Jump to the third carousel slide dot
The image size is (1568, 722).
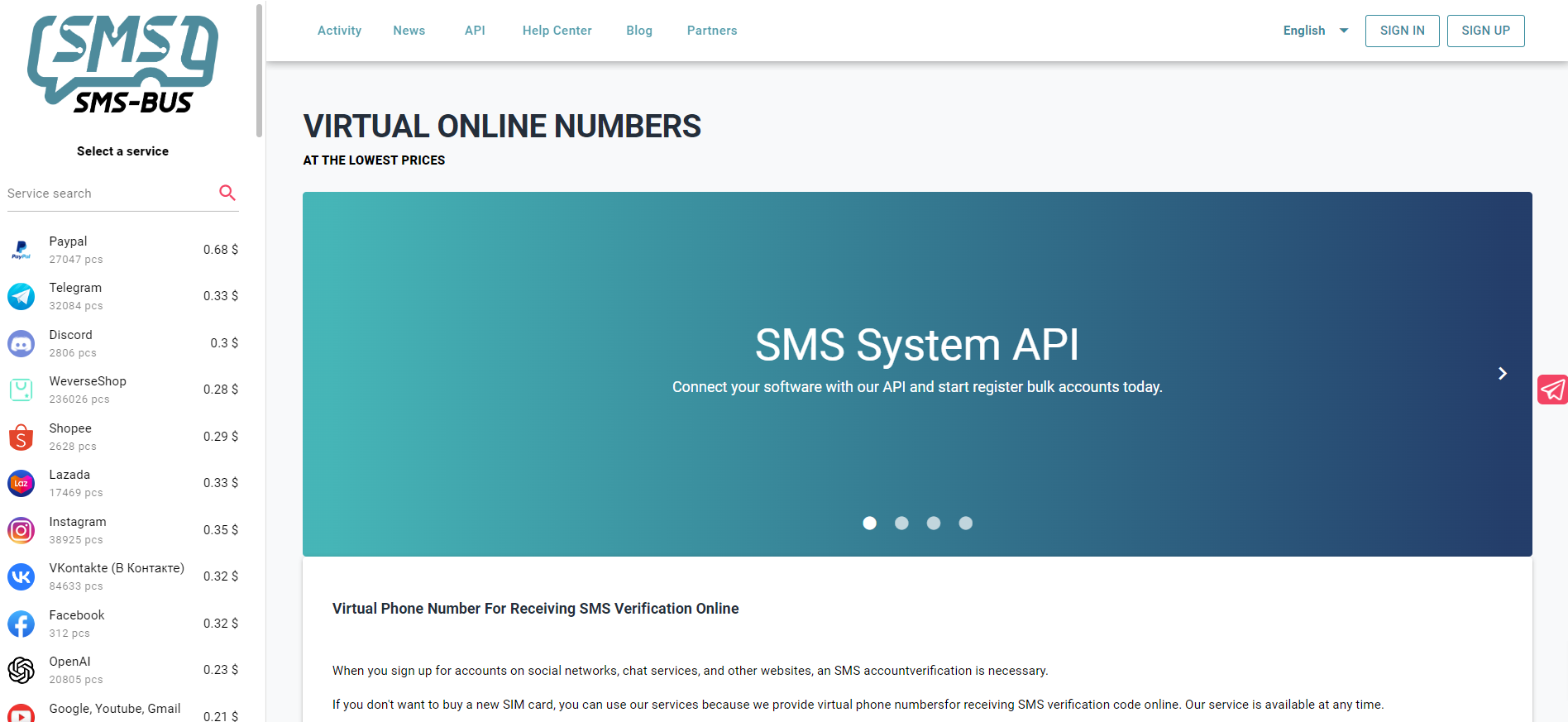coord(934,523)
